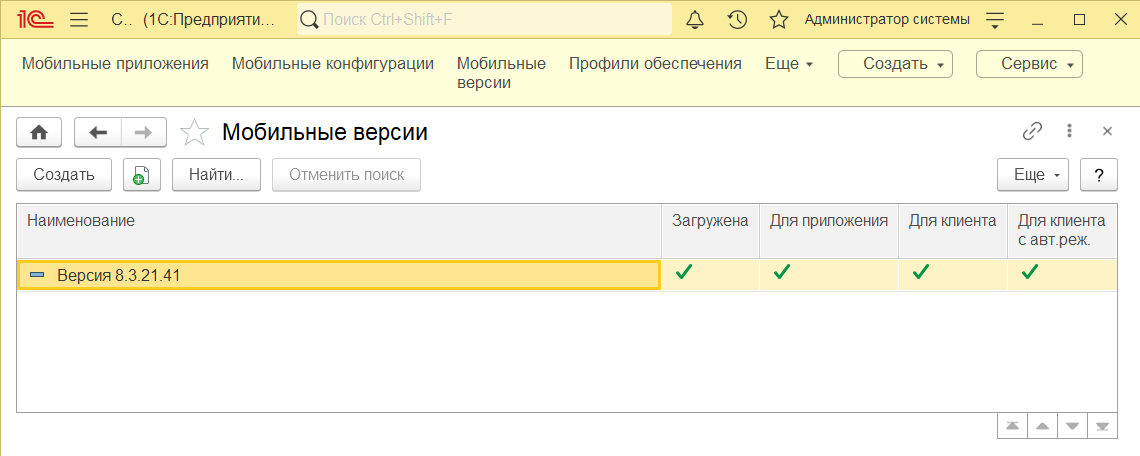Toggle Для клиента checkmark in row
This screenshot has height=456, width=1140.
coord(920,273)
